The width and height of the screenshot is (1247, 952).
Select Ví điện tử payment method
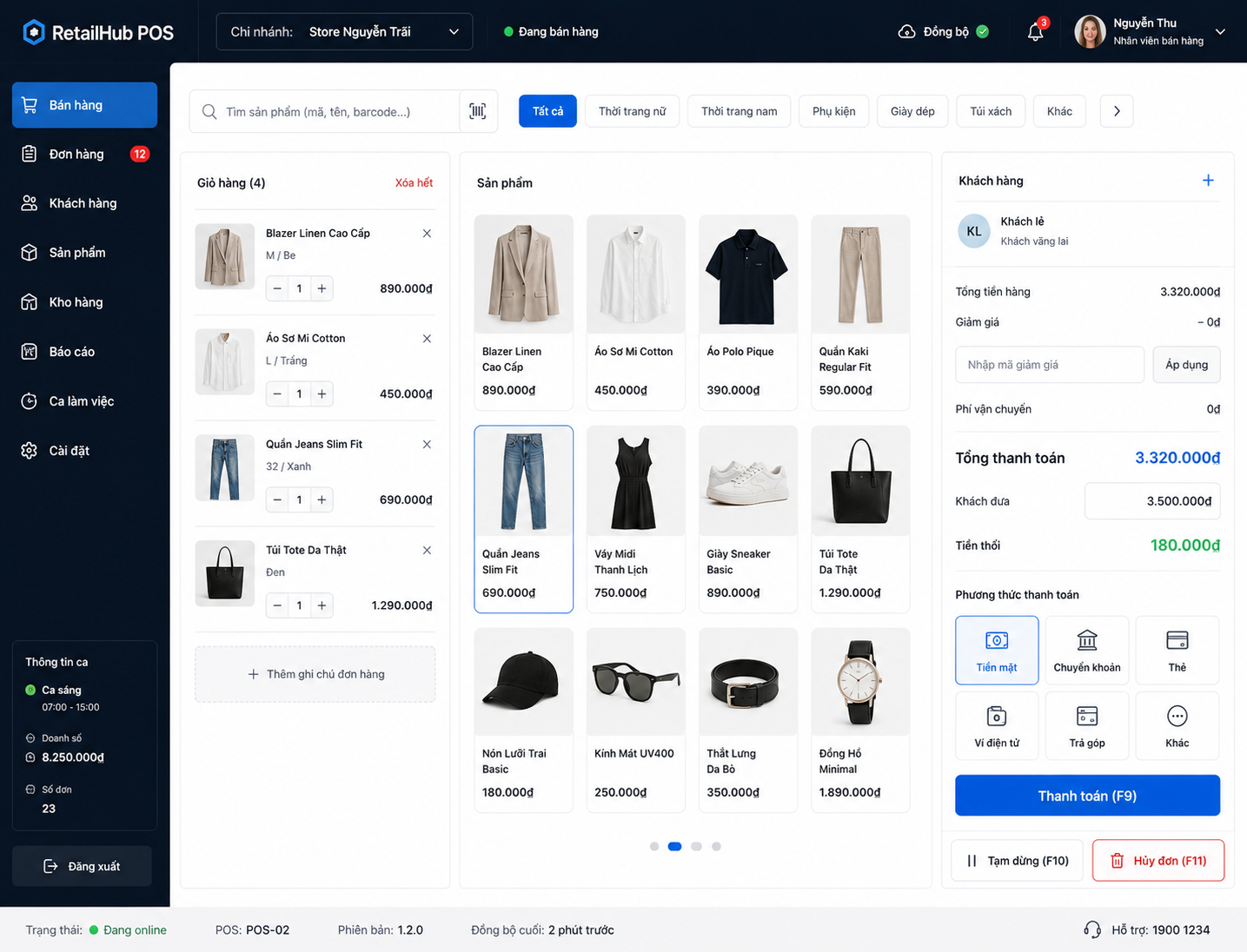[x=997, y=726]
